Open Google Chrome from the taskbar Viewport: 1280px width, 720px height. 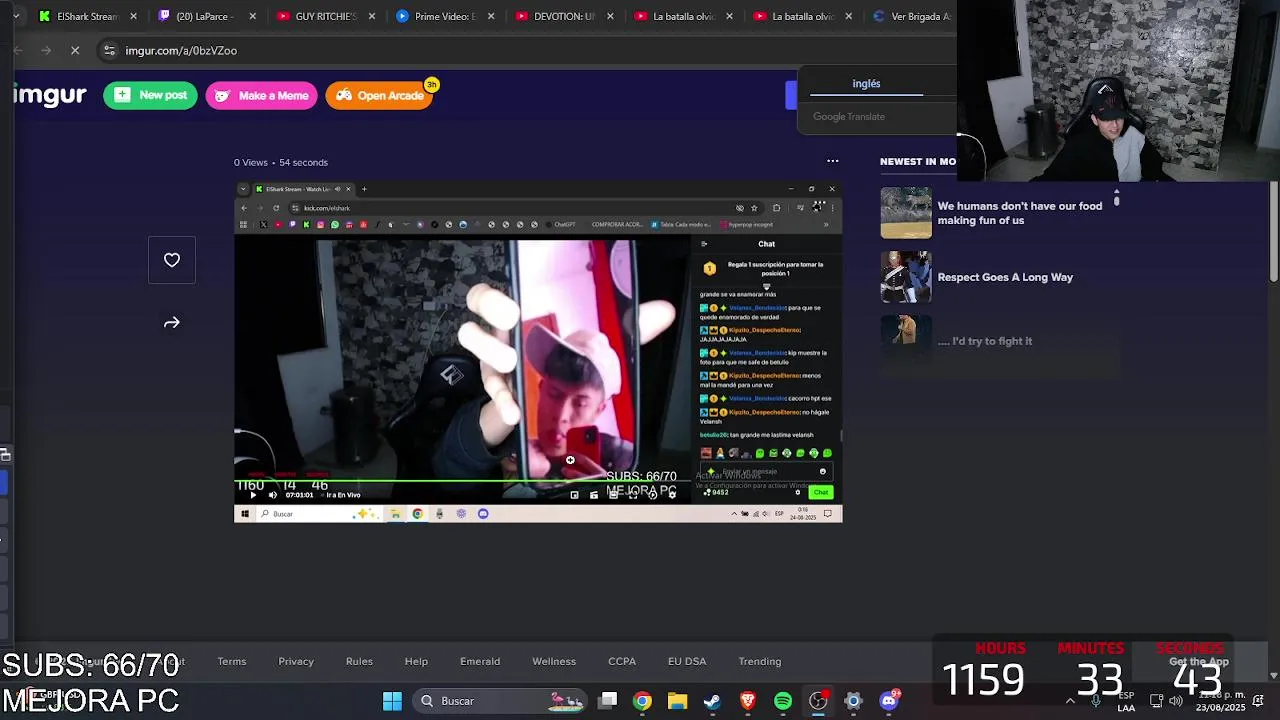click(x=642, y=701)
